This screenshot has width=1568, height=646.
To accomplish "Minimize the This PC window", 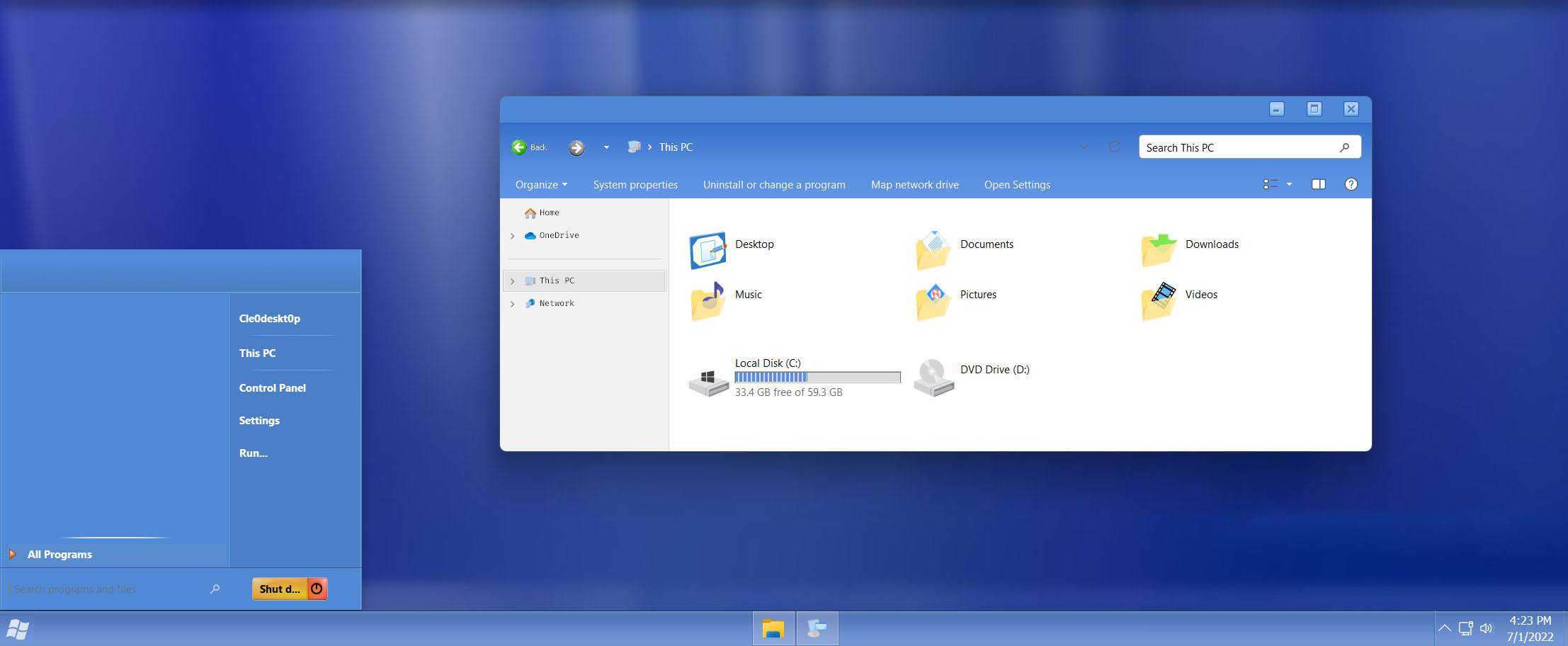I will pos(1276,109).
